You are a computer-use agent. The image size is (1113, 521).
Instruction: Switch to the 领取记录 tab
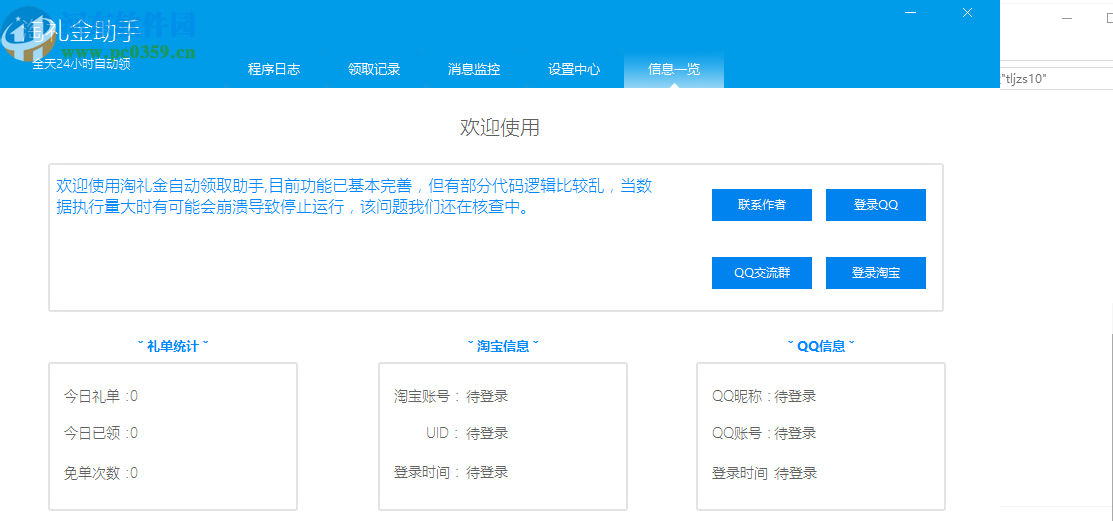tap(374, 70)
